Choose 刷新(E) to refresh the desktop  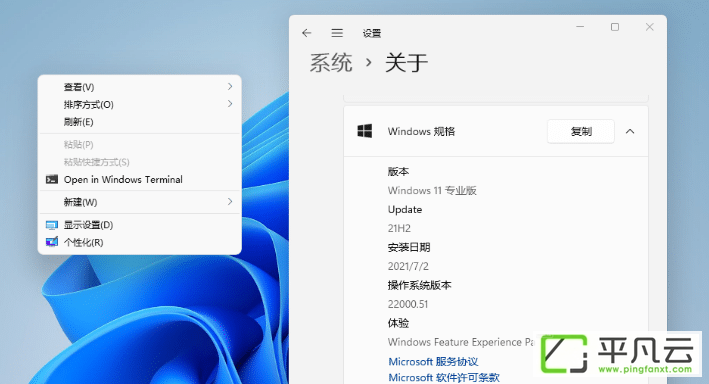click(x=140, y=122)
